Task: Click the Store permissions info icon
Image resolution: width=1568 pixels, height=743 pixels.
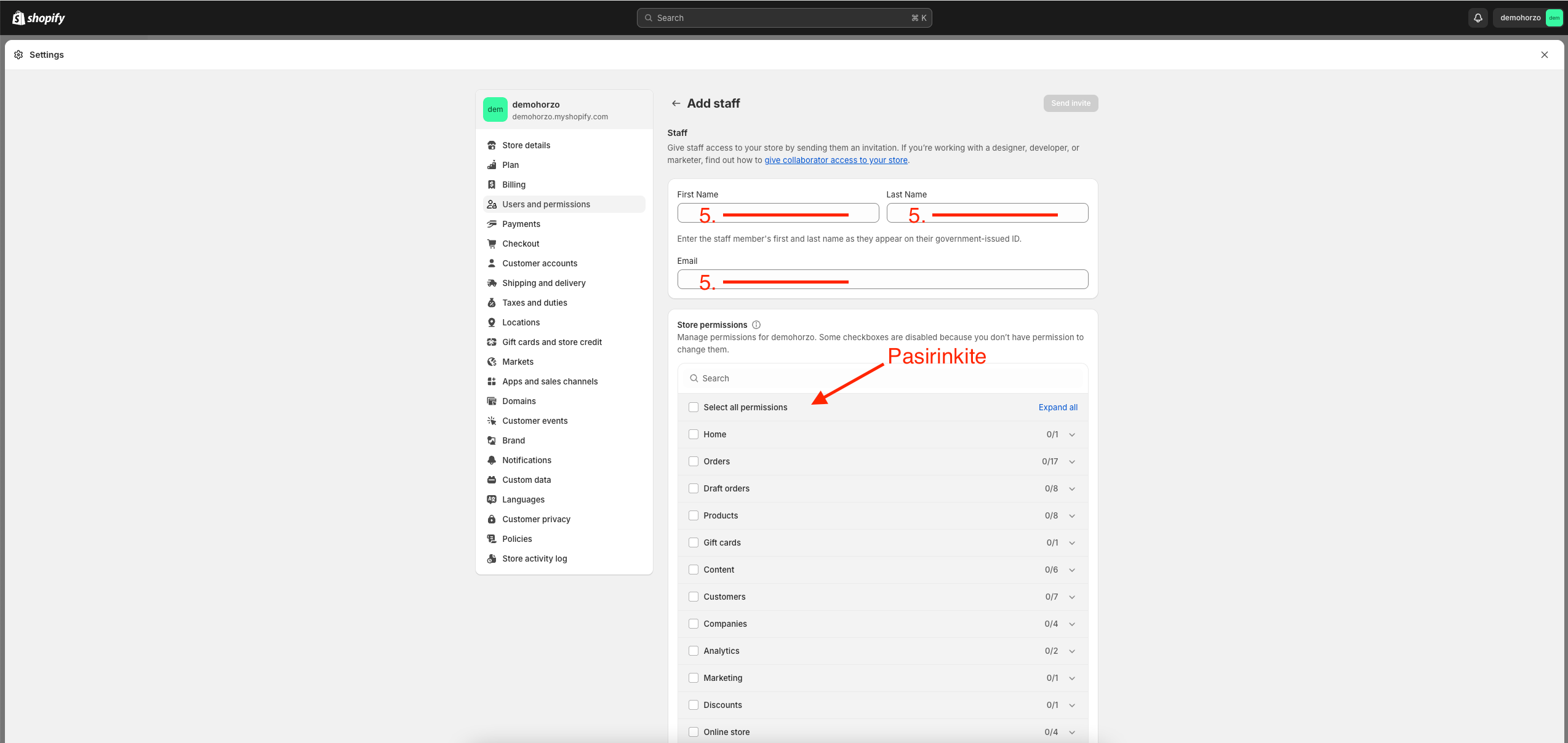Action: click(x=756, y=325)
